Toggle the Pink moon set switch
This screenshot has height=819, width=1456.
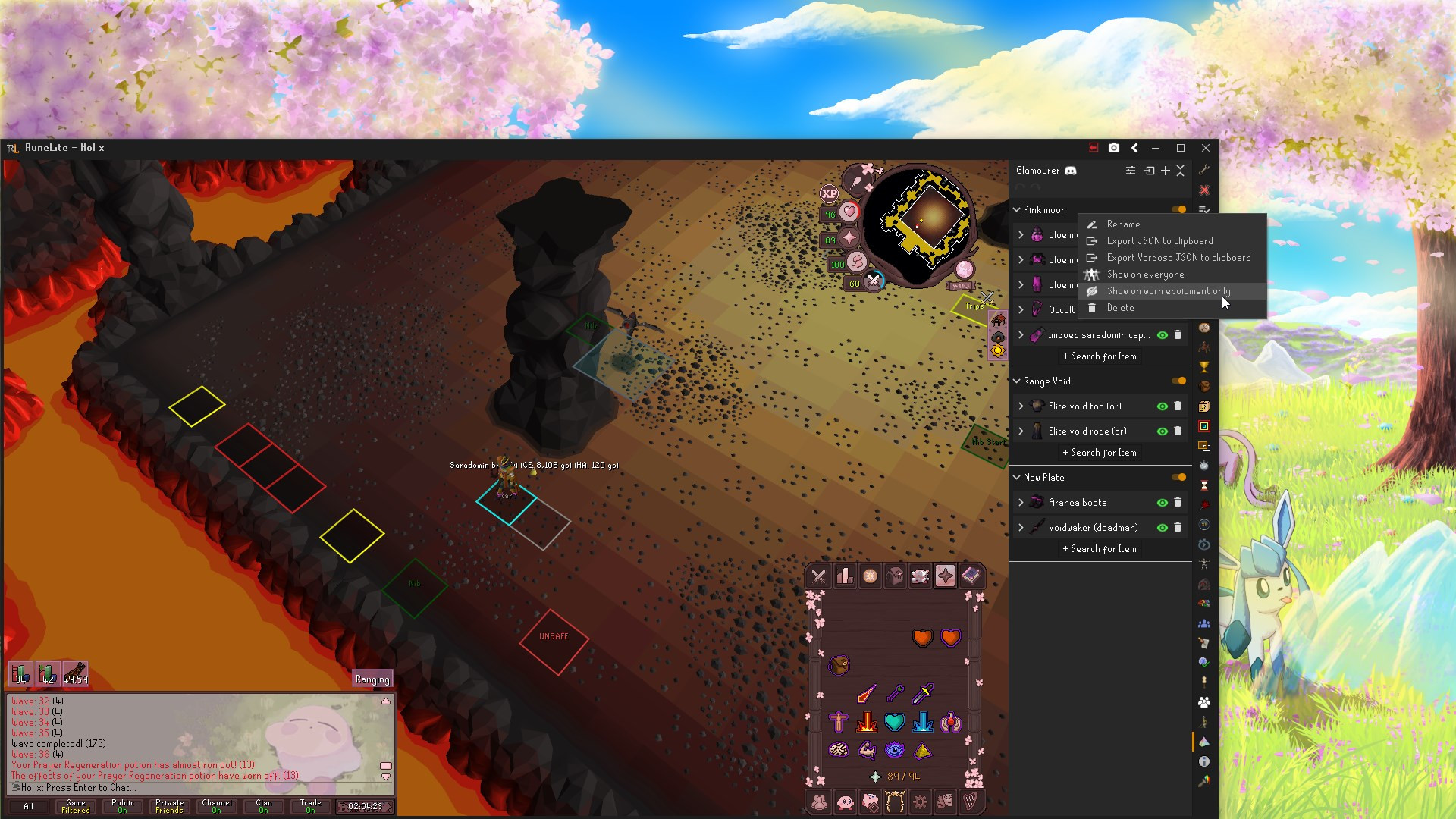tap(1178, 209)
